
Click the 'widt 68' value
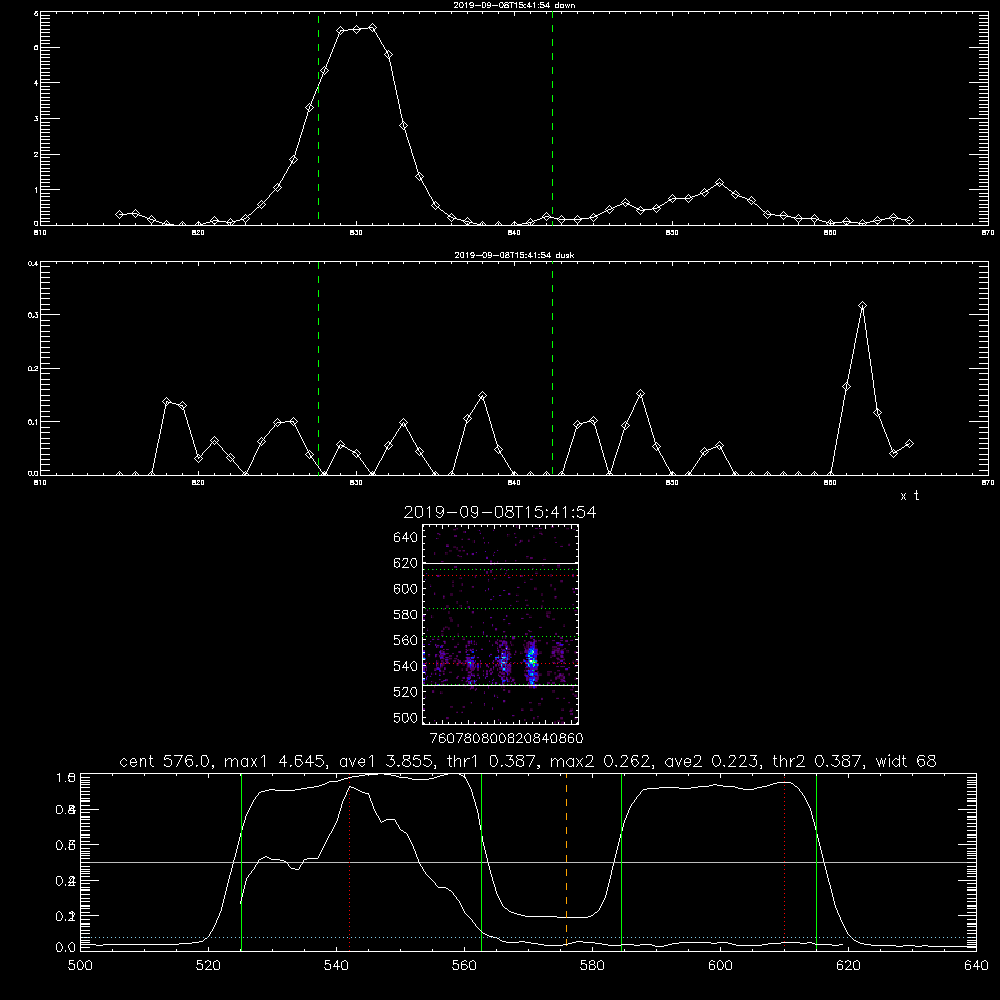coord(906,761)
